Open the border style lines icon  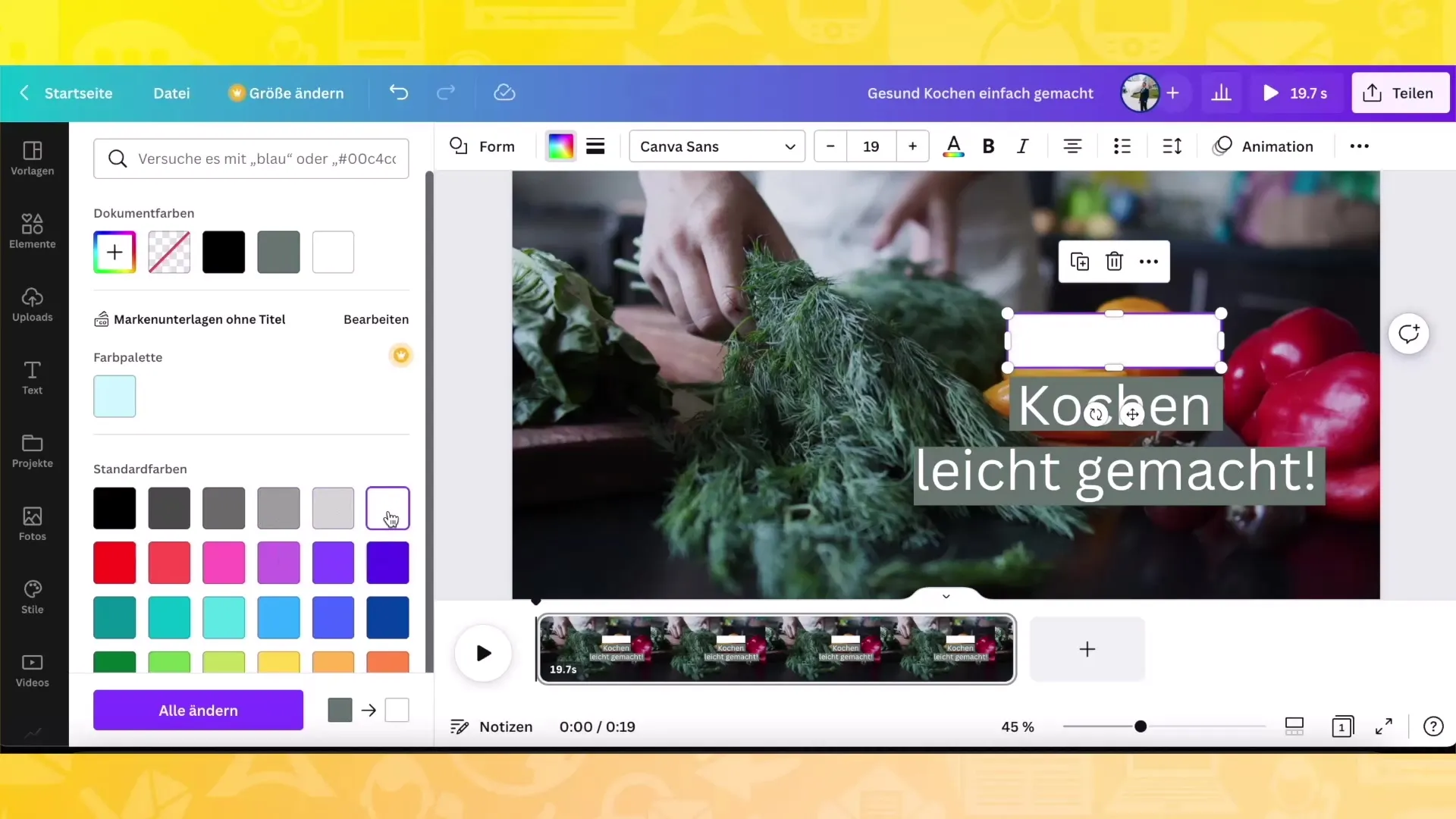(x=596, y=146)
